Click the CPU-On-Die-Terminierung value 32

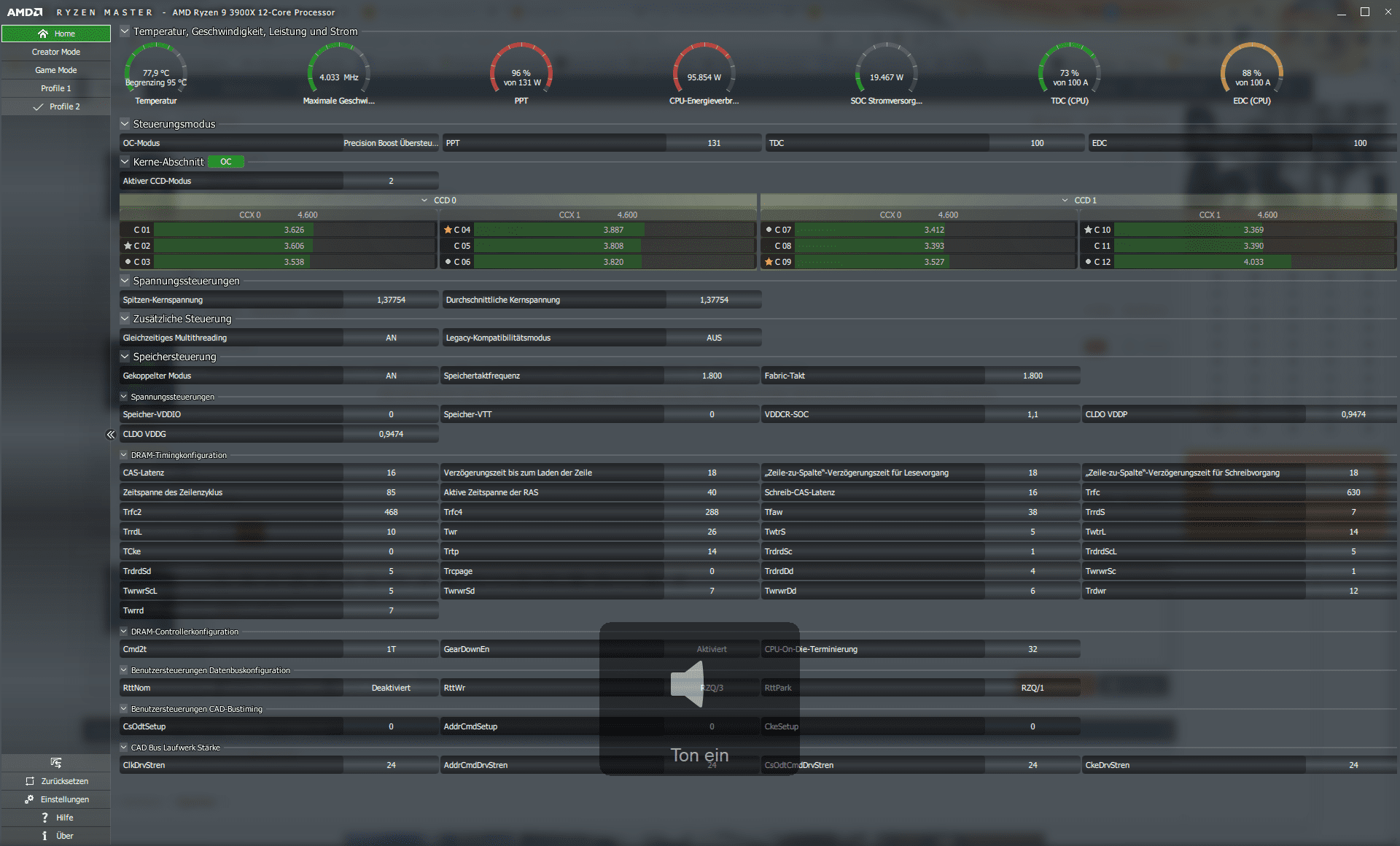[1032, 649]
